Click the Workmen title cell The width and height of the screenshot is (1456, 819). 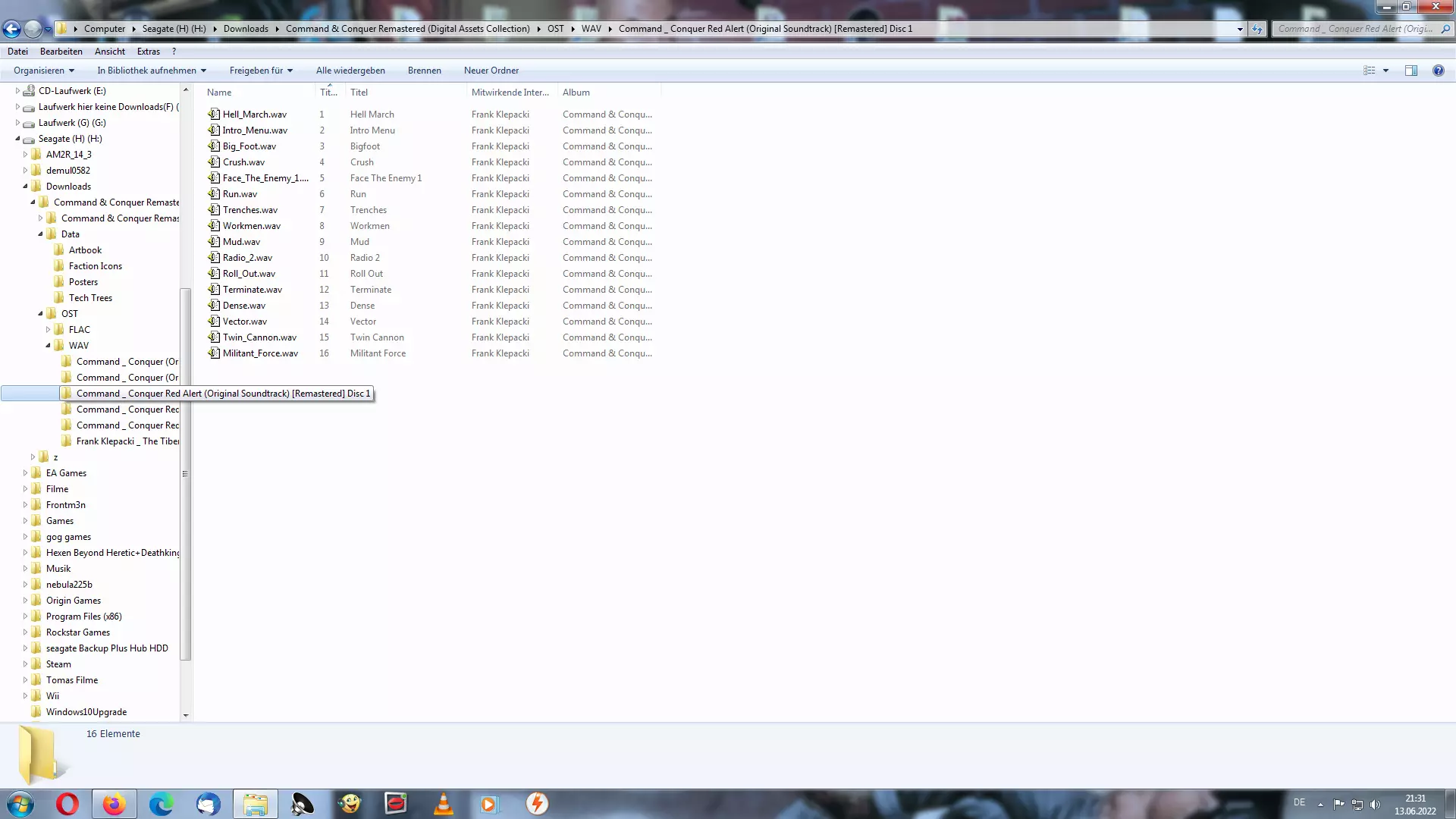click(370, 226)
